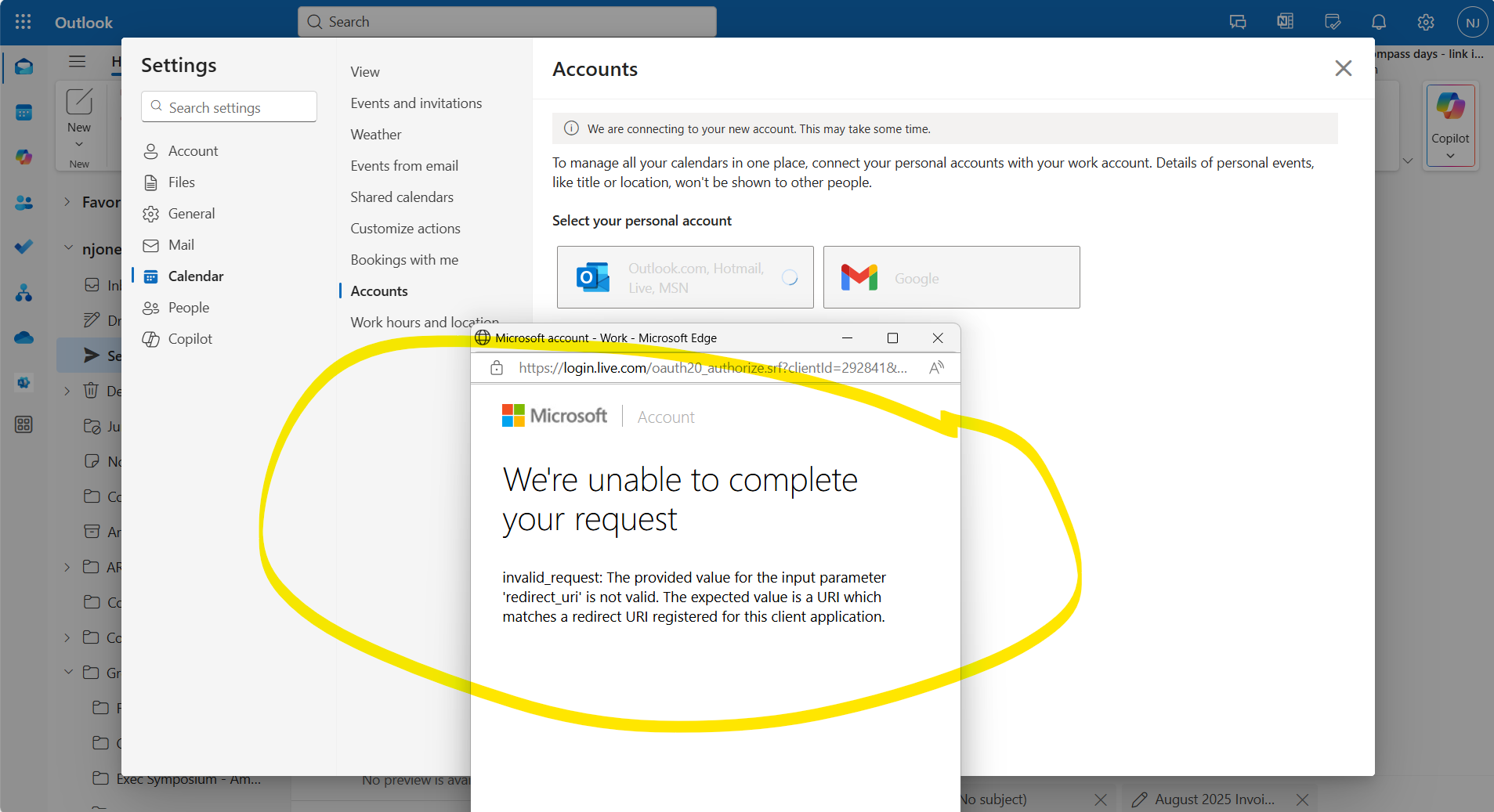The image size is (1494, 812).
Task: Click the Outlook app title
Action: coord(84,23)
